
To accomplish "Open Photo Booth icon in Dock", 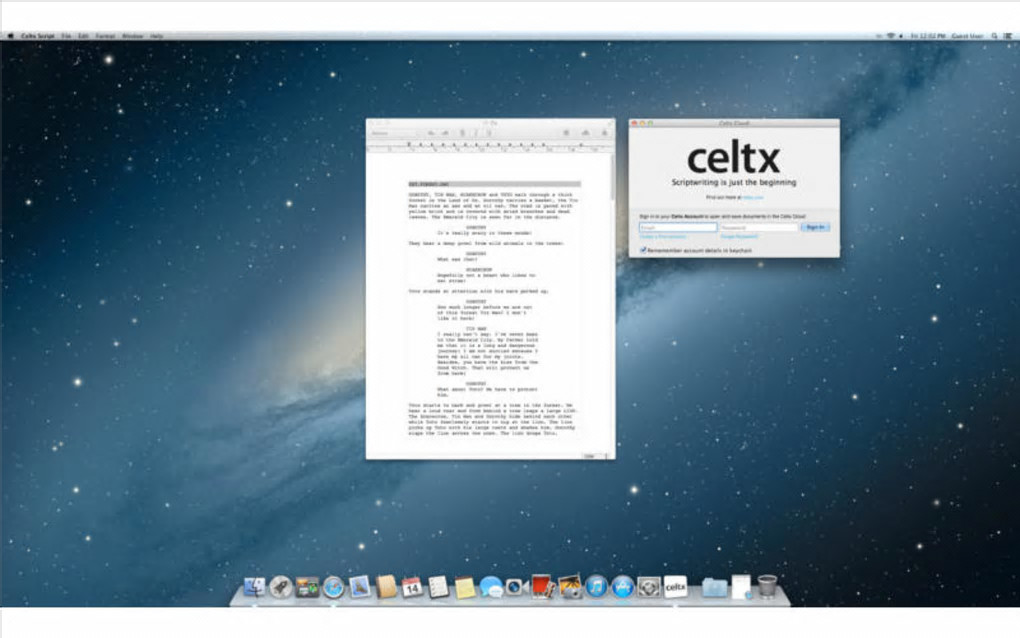I will 543,587.
